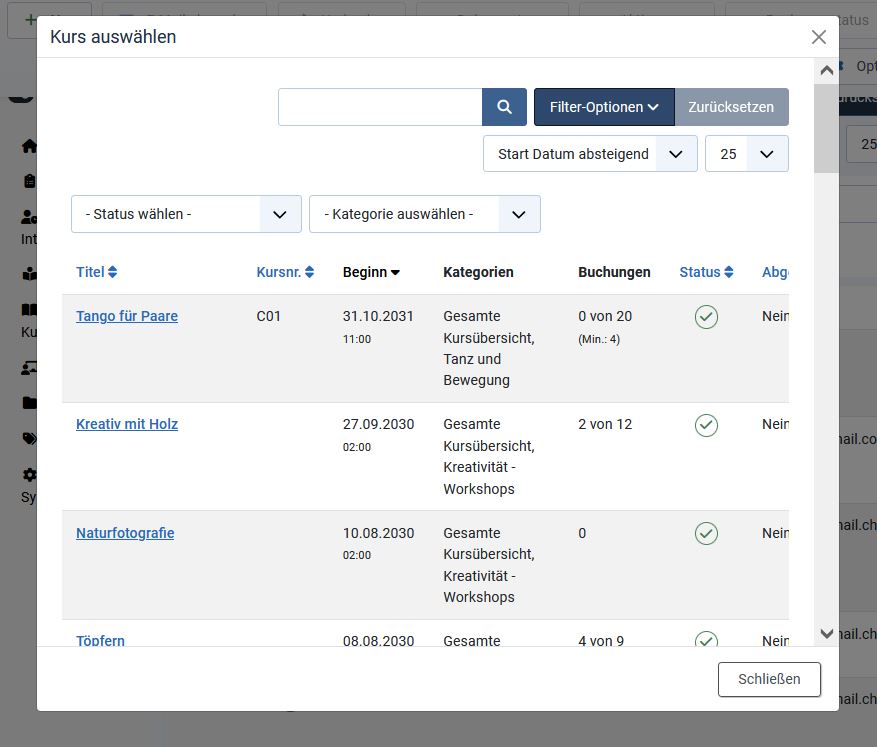Click course number C01 cell
Viewport: 877px width, 747px height.
[x=268, y=316]
